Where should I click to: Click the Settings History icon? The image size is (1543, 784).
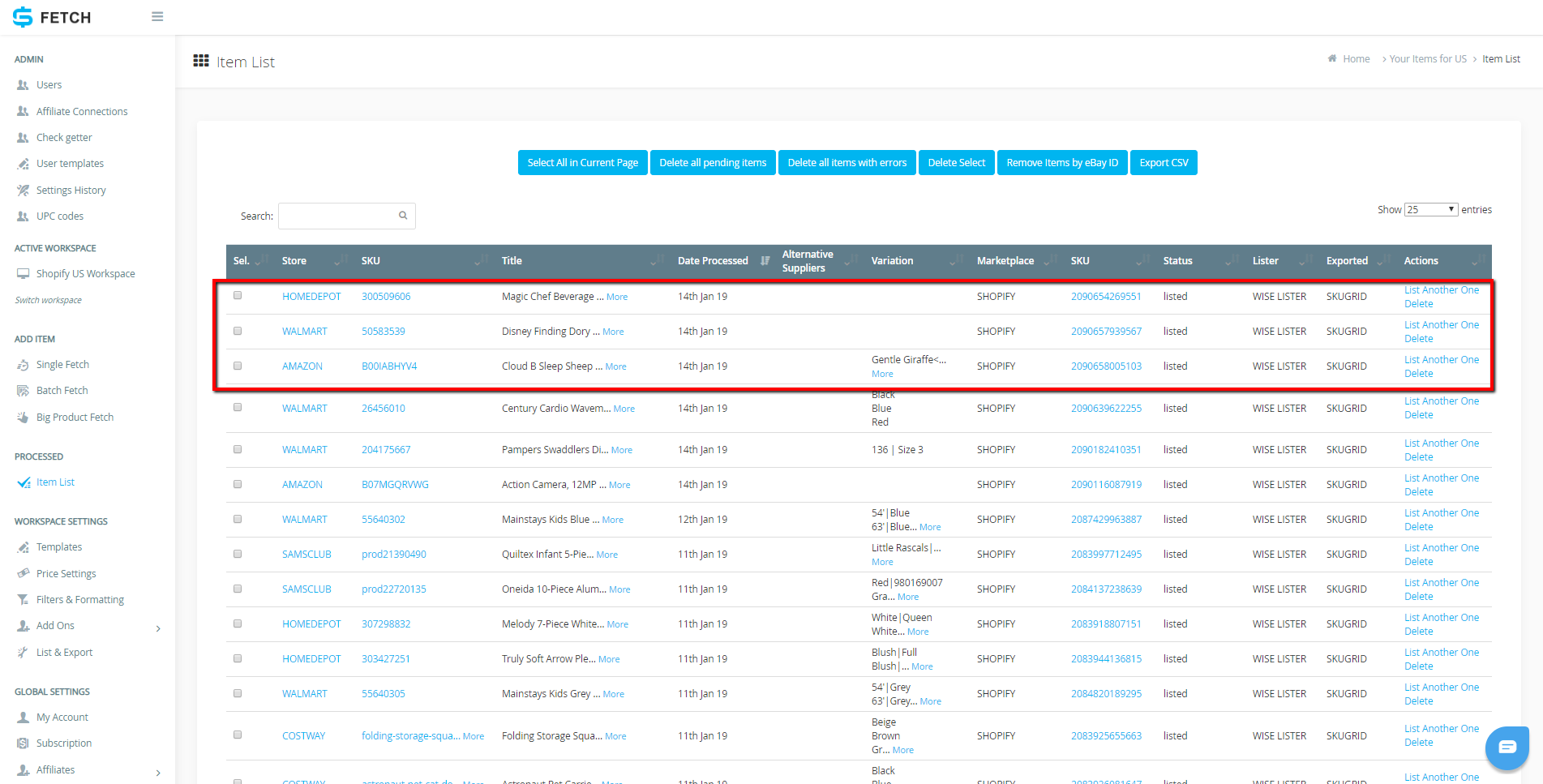point(23,191)
